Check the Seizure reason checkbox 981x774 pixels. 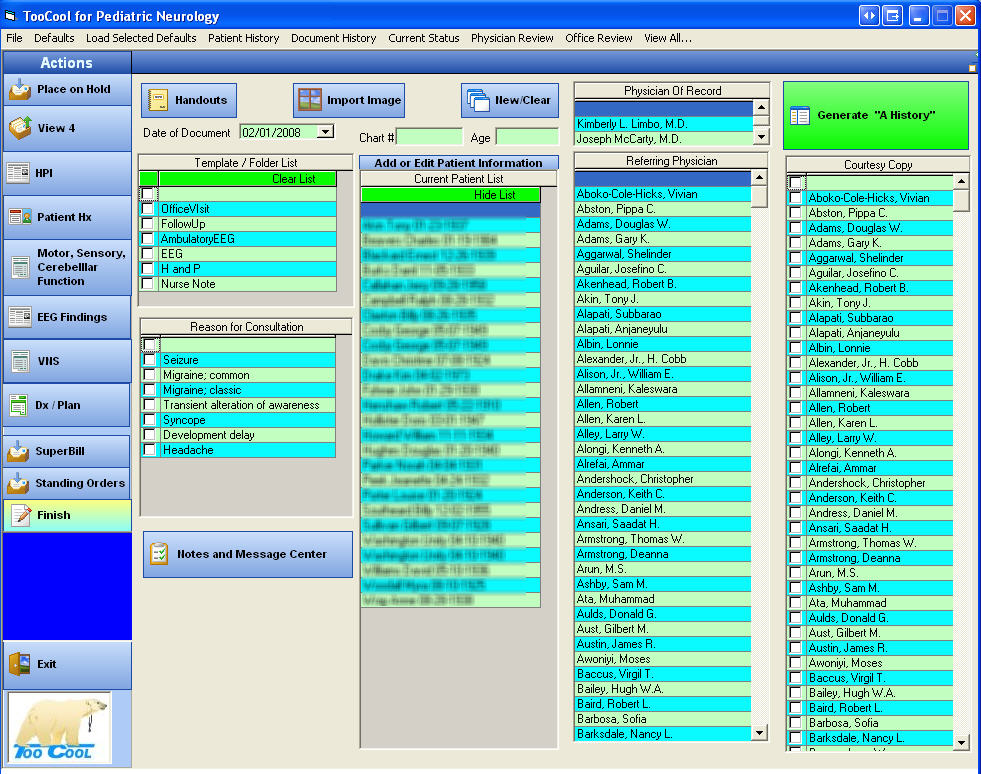[x=150, y=360]
